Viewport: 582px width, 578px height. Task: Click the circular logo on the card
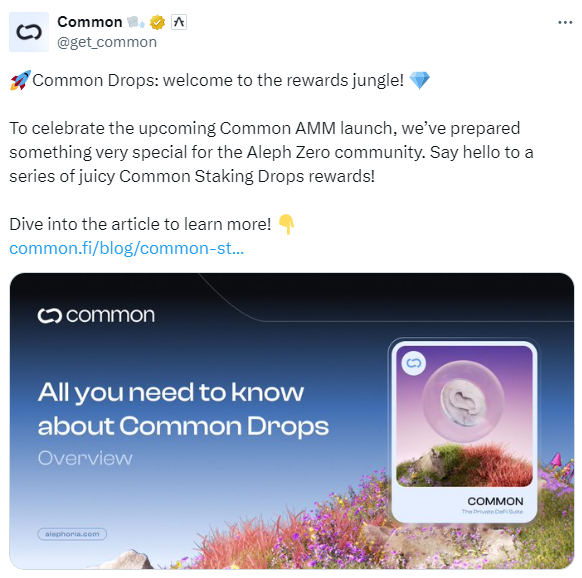[x=414, y=363]
